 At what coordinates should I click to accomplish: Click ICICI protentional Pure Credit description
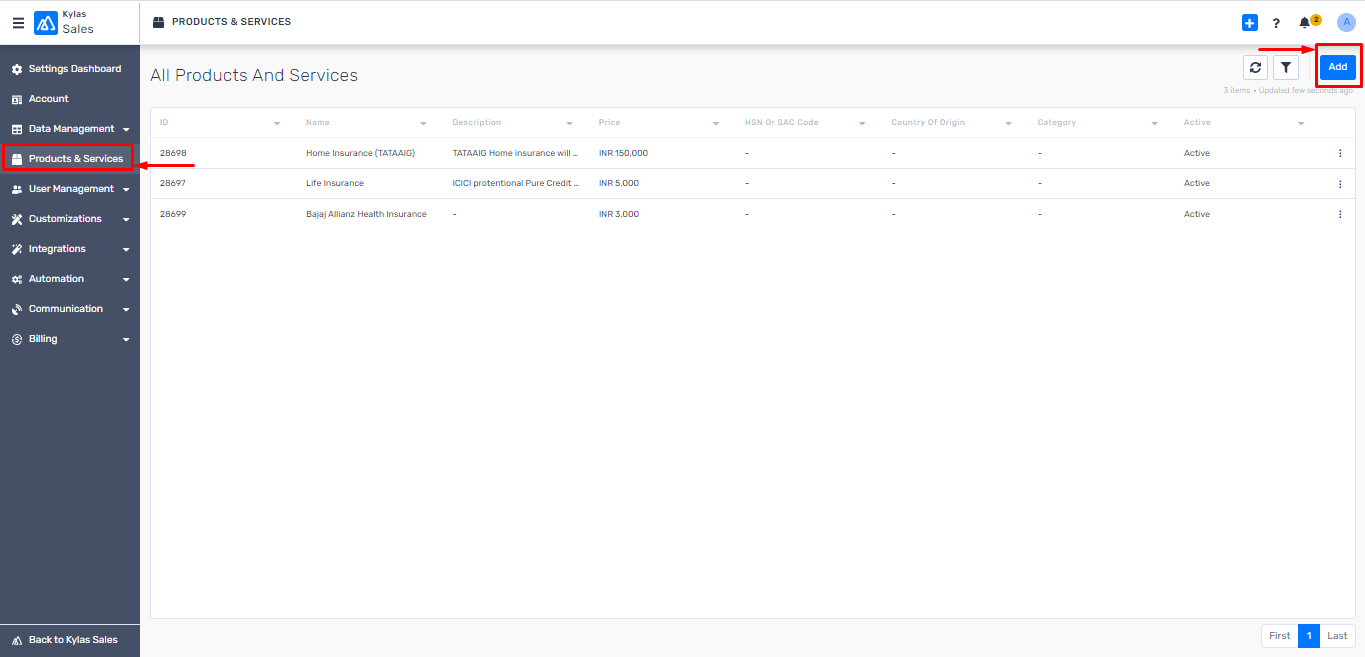(x=516, y=184)
